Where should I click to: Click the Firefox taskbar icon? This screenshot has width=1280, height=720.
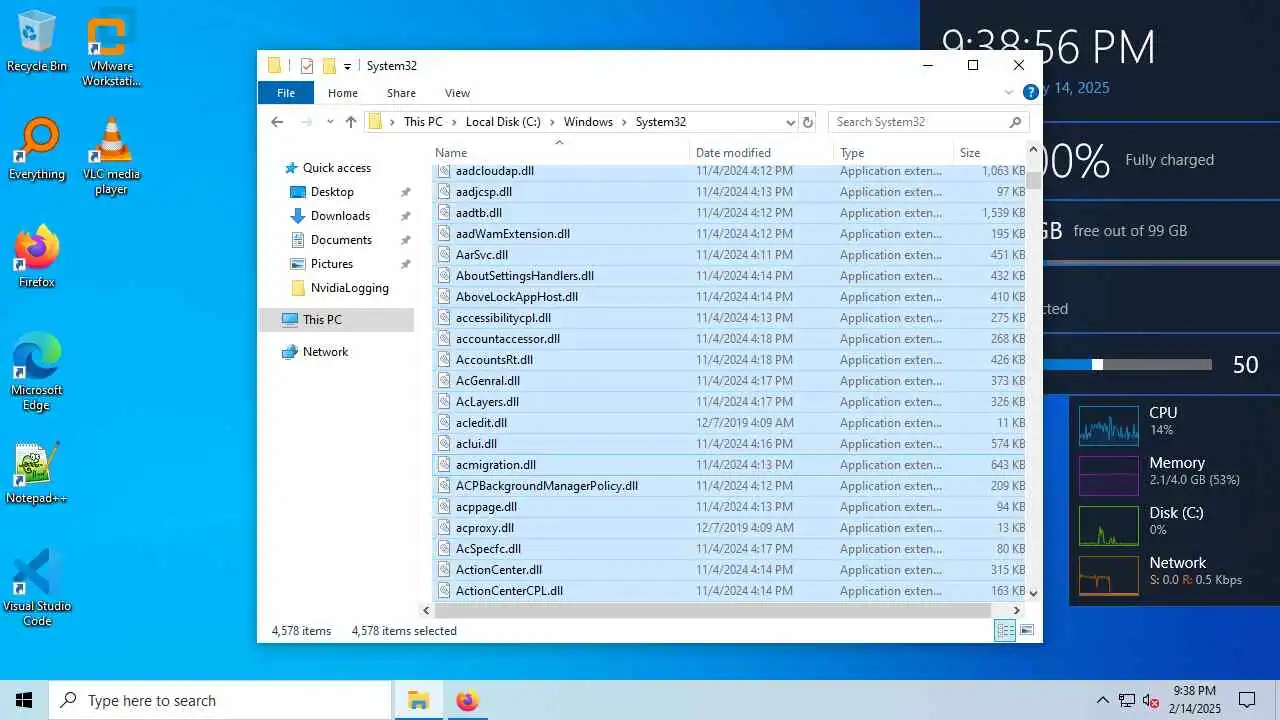tap(467, 700)
